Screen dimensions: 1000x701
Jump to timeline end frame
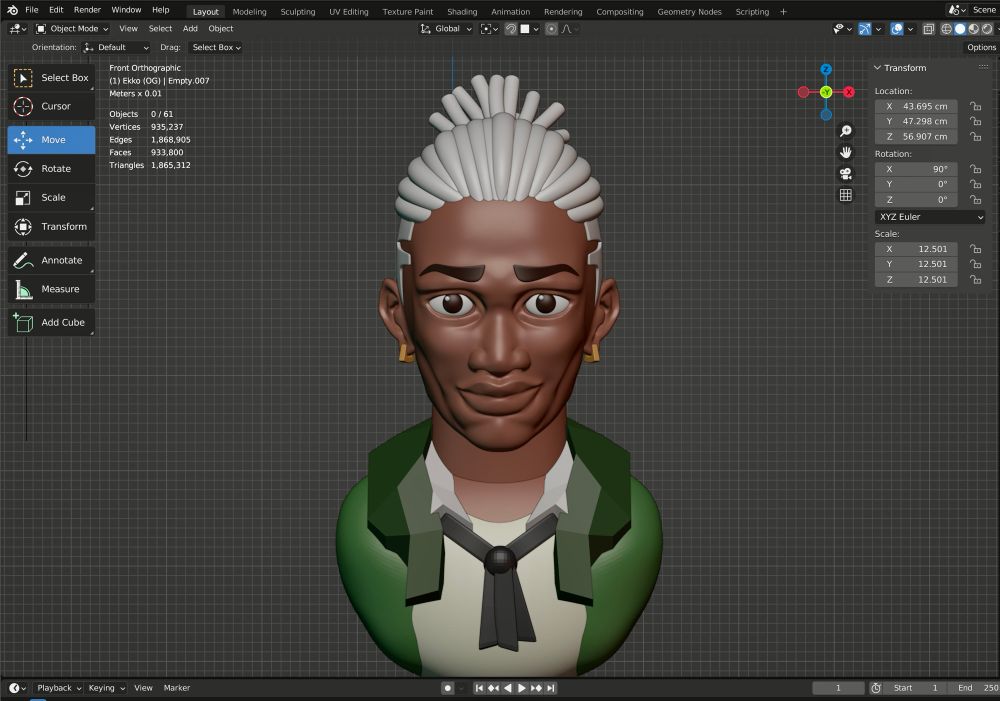point(550,688)
